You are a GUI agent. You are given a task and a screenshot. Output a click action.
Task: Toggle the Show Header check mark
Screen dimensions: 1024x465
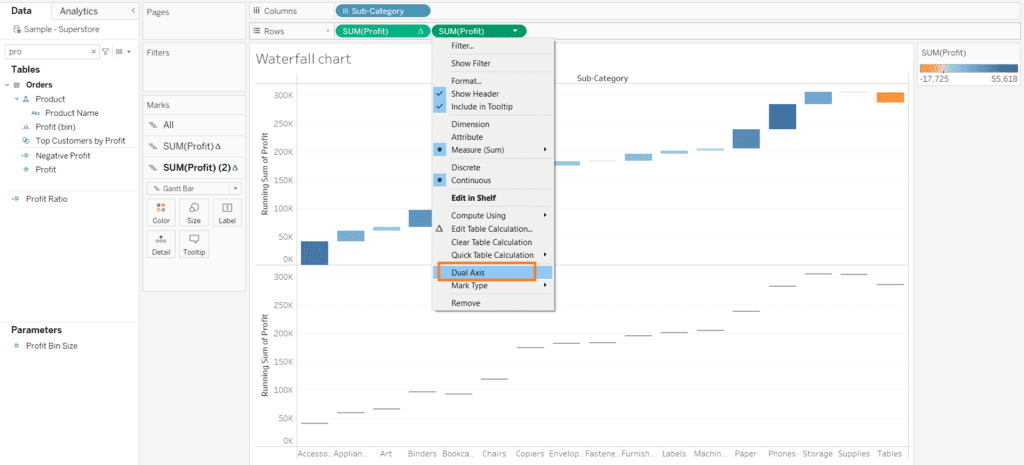pyautogui.click(x=440, y=94)
